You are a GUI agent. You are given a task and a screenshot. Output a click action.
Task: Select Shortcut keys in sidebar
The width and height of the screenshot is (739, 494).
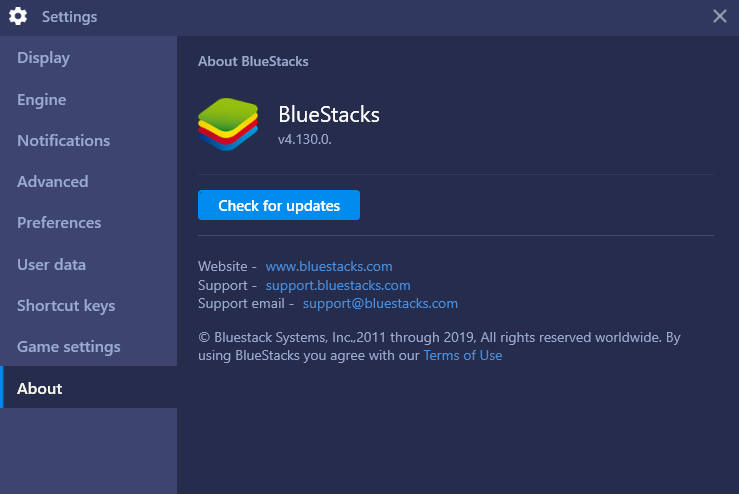(89, 305)
